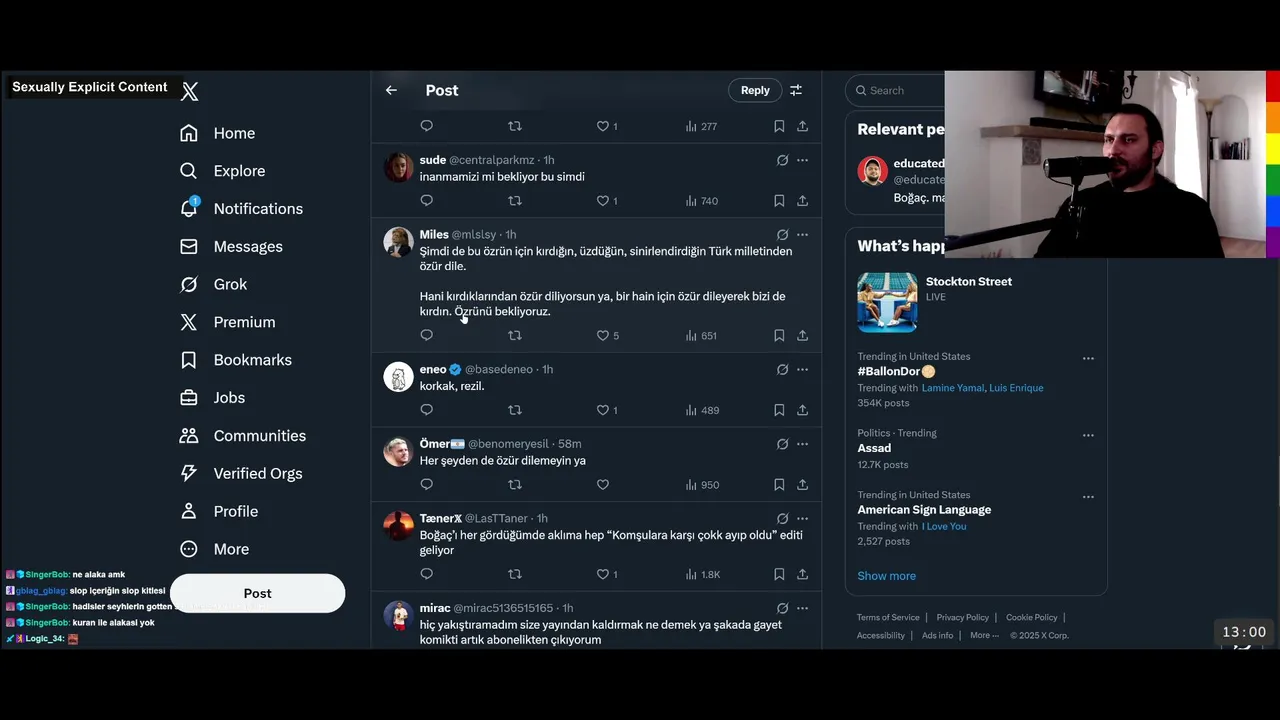Open the More menu in the sidebar

214,549
